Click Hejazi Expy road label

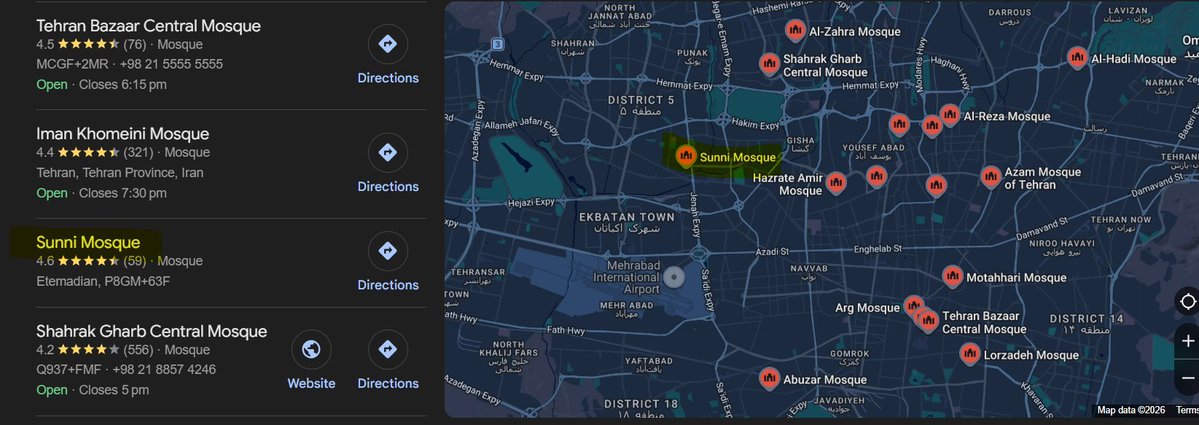(x=531, y=203)
